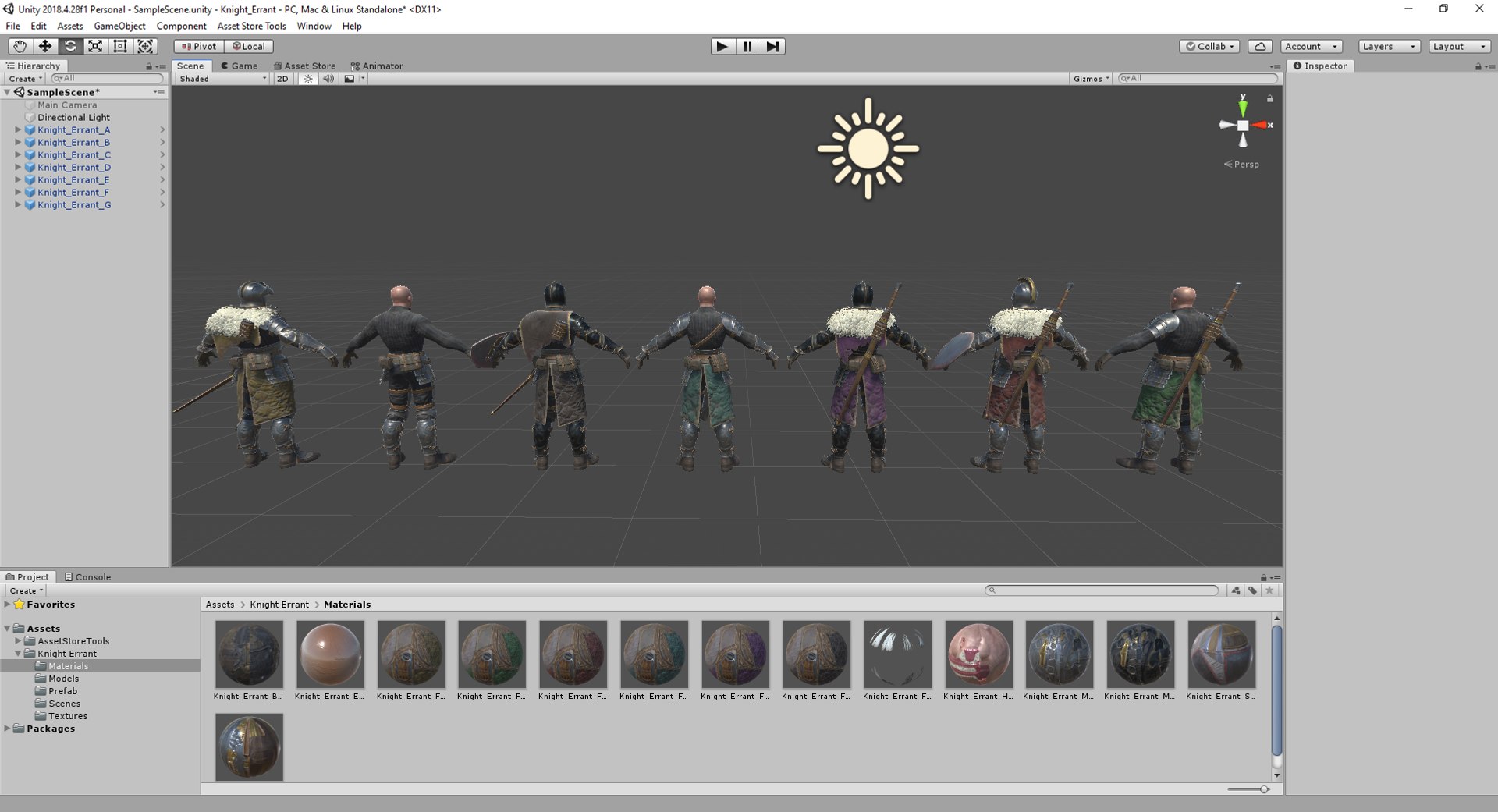Switch to the Game tab
The width and height of the screenshot is (1498, 812).
239,66
